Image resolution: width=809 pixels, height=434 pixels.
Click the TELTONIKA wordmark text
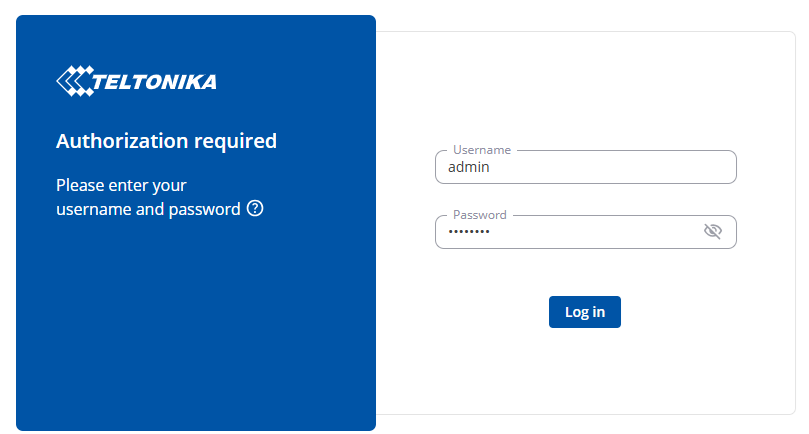coord(154,81)
